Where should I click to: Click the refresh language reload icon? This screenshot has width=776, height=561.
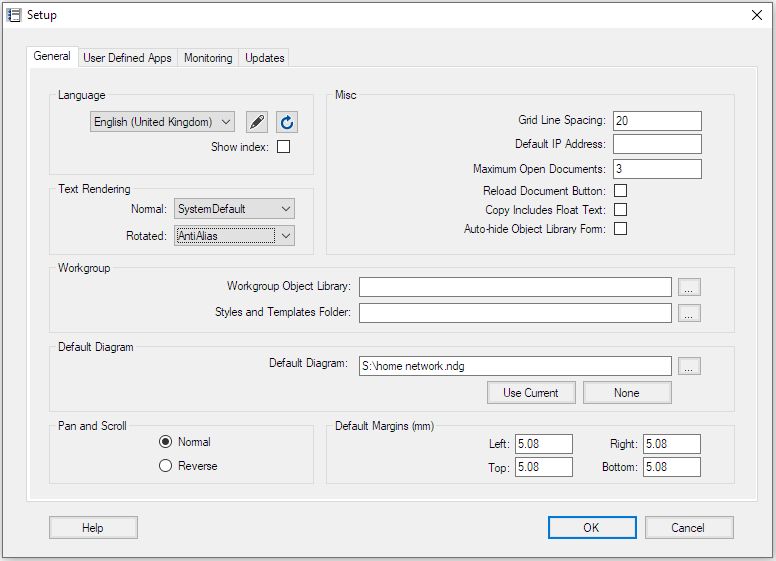287,122
